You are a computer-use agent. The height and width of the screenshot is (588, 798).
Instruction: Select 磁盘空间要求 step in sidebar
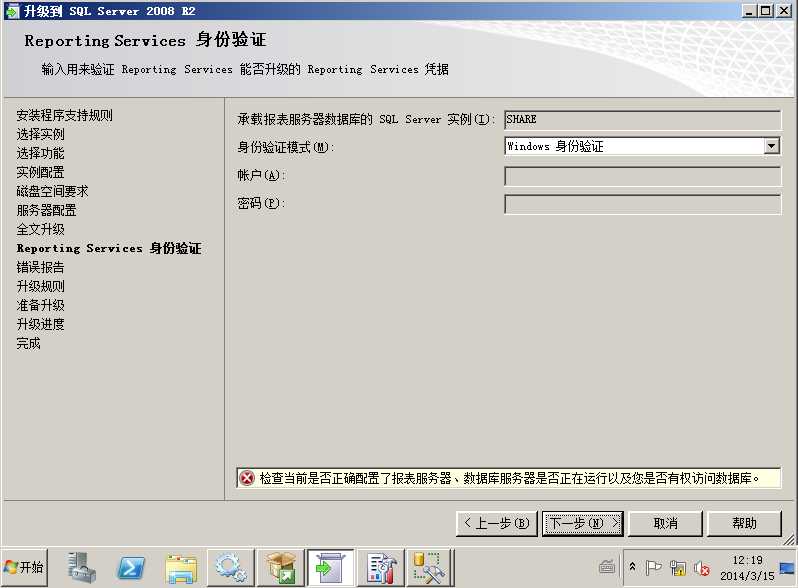coord(52,191)
